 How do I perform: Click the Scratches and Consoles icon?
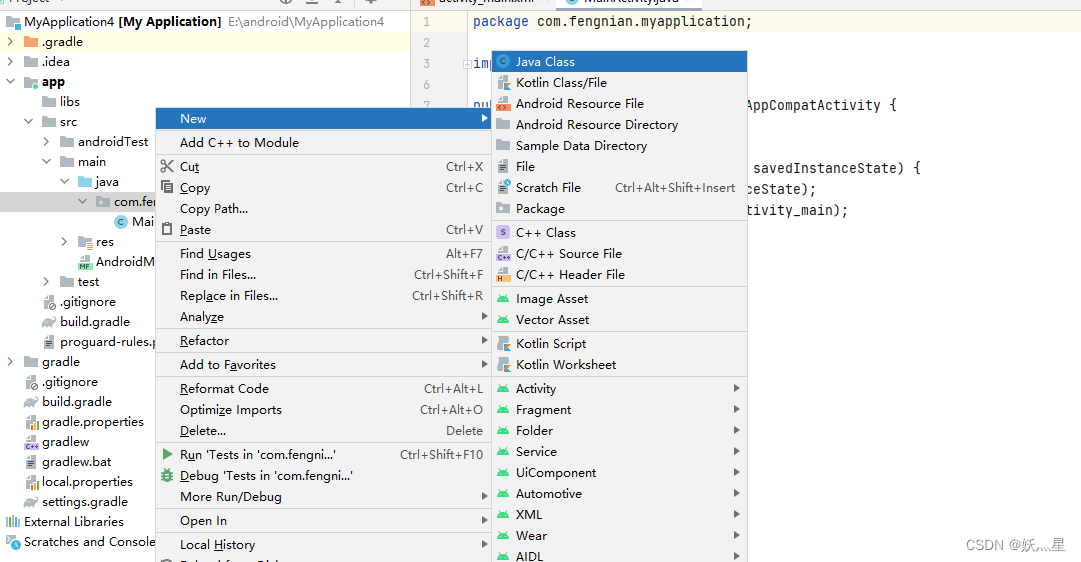click(x=13, y=542)
